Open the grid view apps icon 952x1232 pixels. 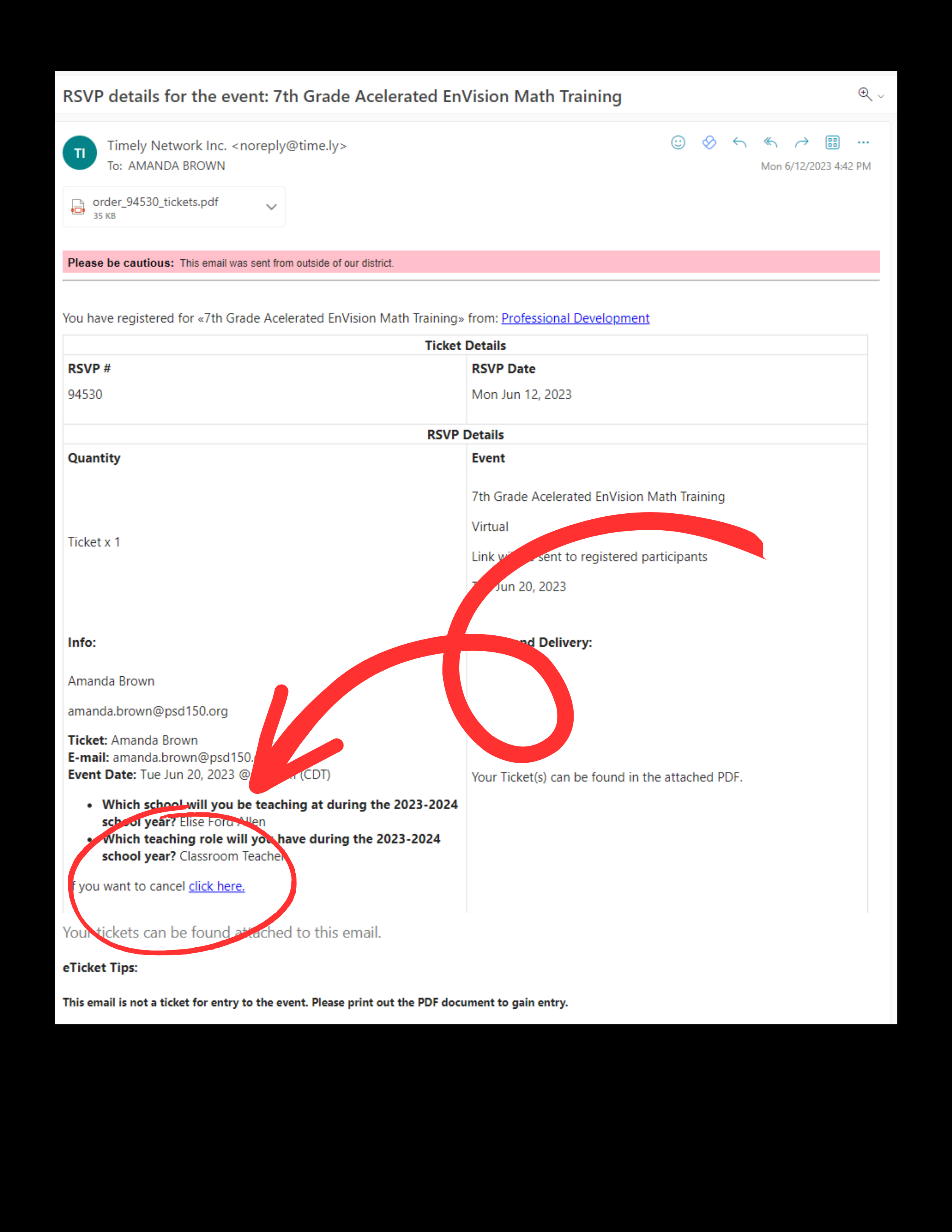click(832, 143)
